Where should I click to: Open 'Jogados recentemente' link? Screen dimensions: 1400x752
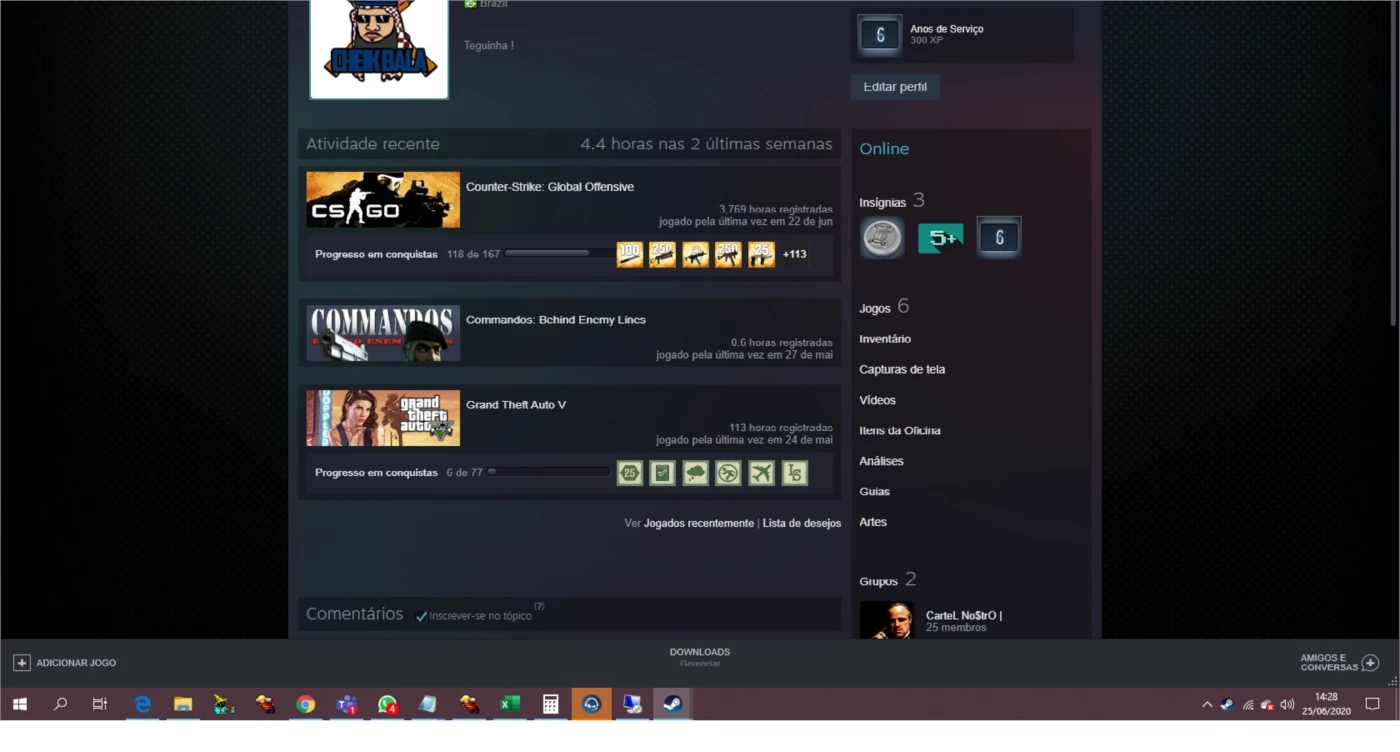tap(699, 523)
